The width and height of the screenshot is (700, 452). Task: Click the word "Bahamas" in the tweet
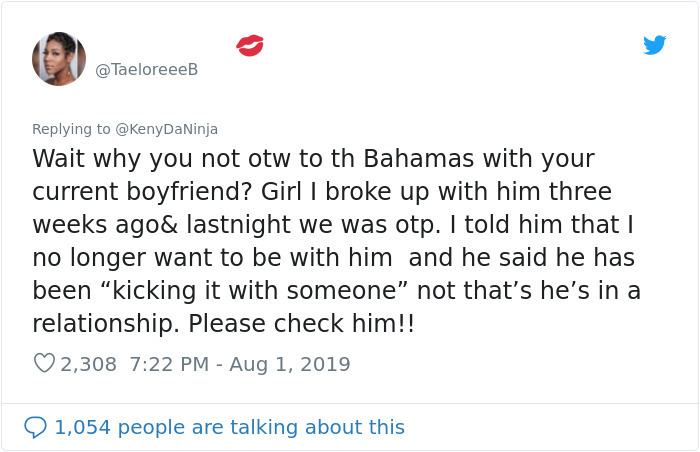coord(418,158)
